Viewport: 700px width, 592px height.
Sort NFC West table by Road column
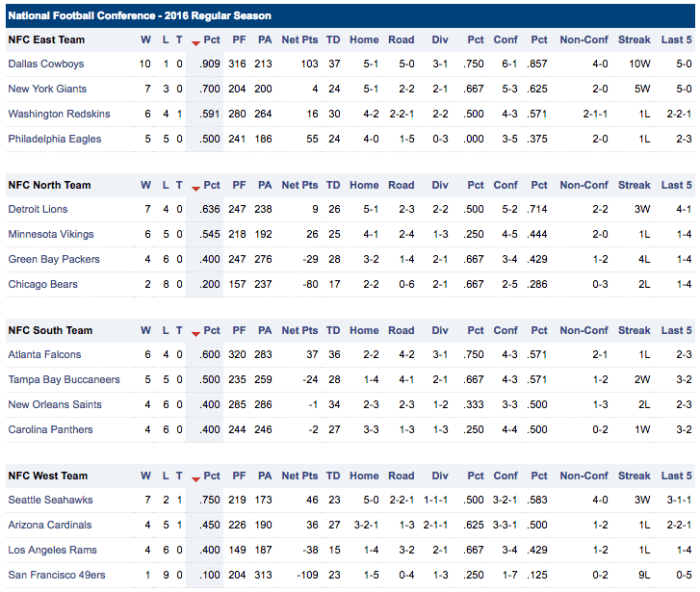(401, 475)
